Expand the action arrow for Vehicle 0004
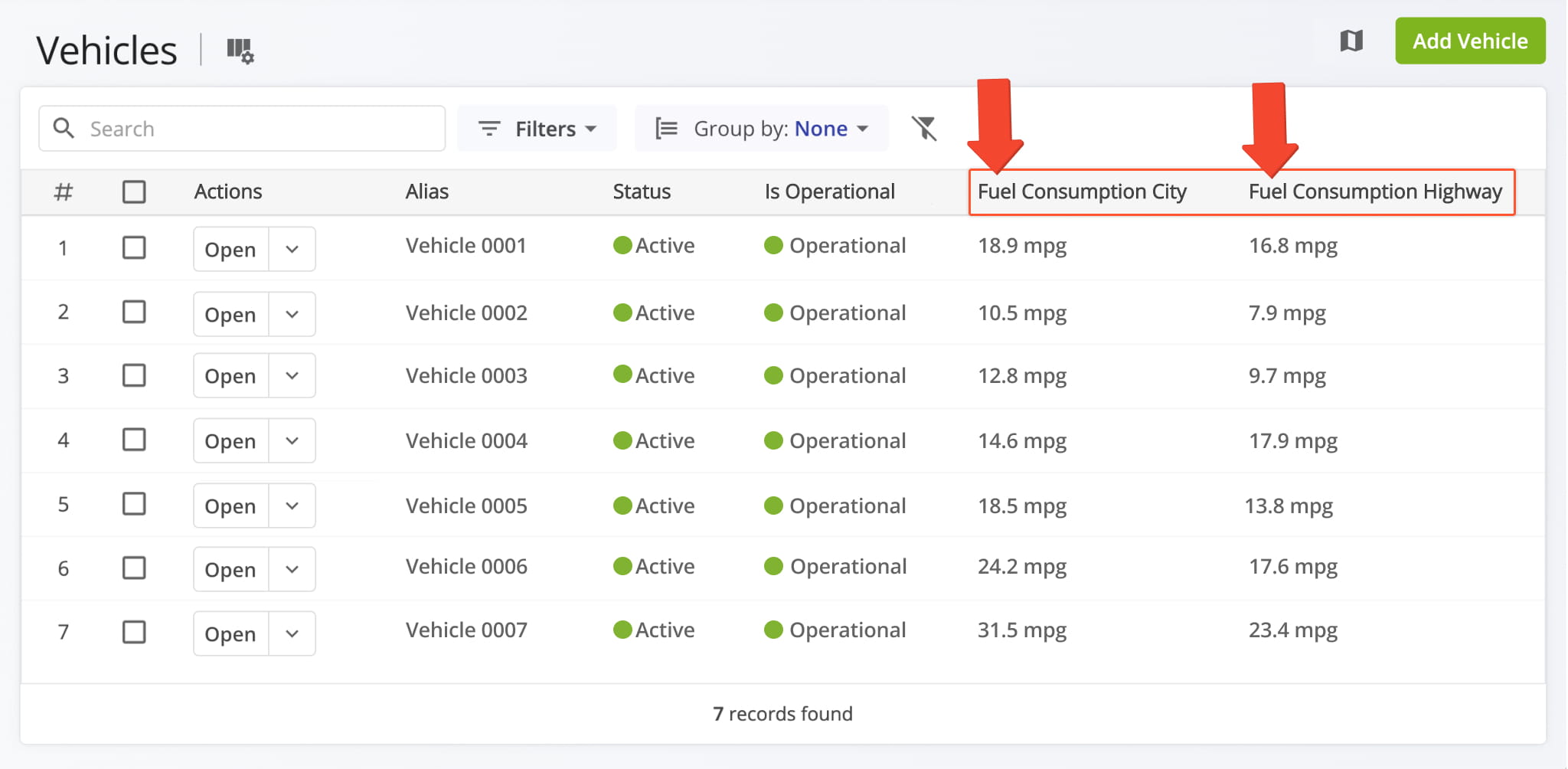 [292, 440]
